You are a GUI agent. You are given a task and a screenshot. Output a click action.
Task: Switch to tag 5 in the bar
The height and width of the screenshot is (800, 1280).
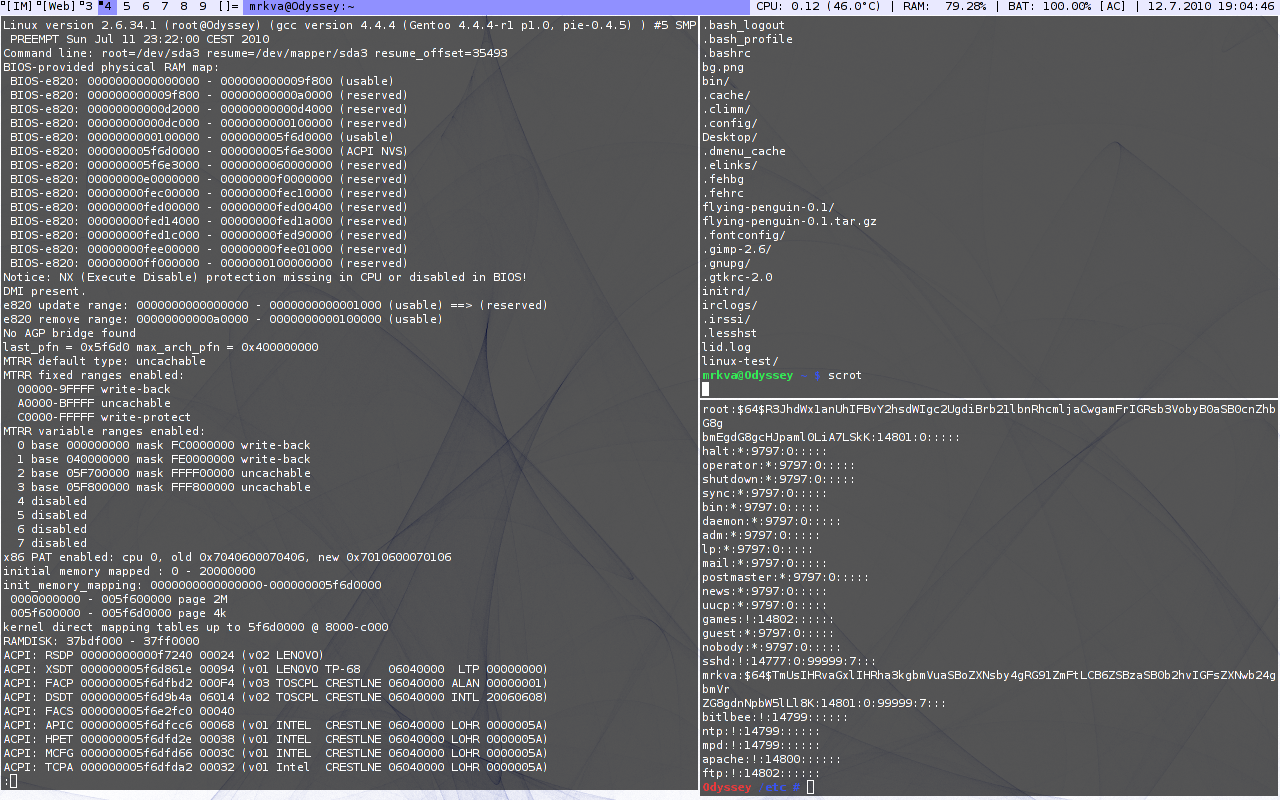(x=126, y=7)
